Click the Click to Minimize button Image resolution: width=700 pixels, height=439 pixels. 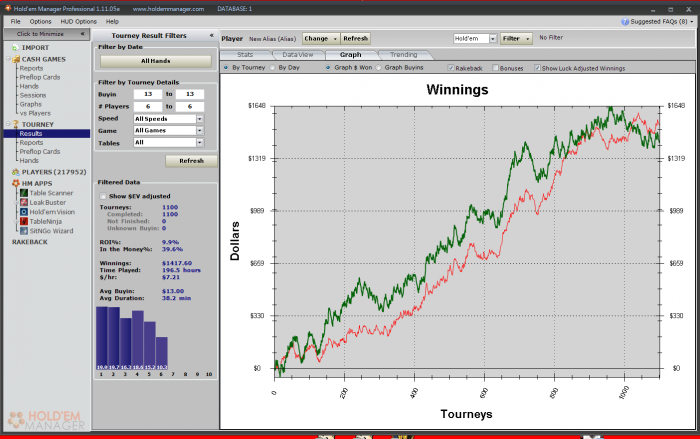46,34
